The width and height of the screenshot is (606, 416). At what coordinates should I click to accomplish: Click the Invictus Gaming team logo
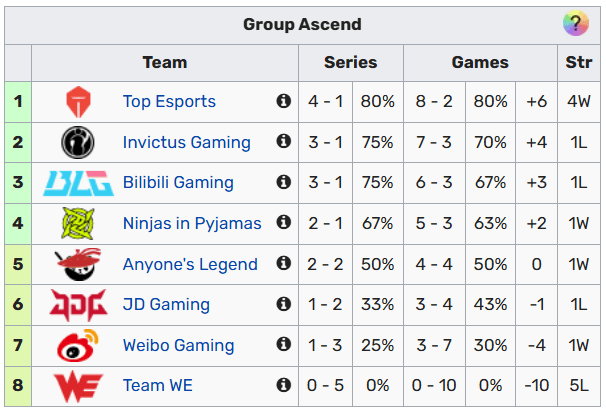[78, 142]
